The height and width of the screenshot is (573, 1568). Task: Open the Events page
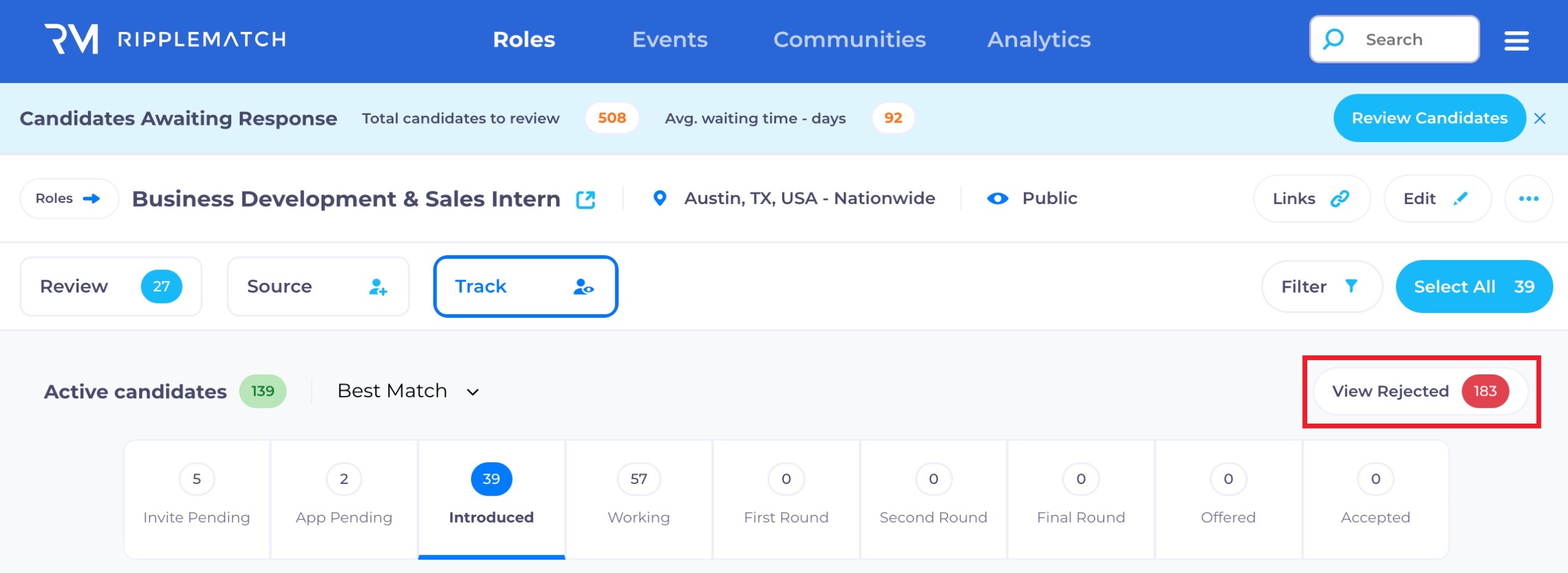point(670,39)
